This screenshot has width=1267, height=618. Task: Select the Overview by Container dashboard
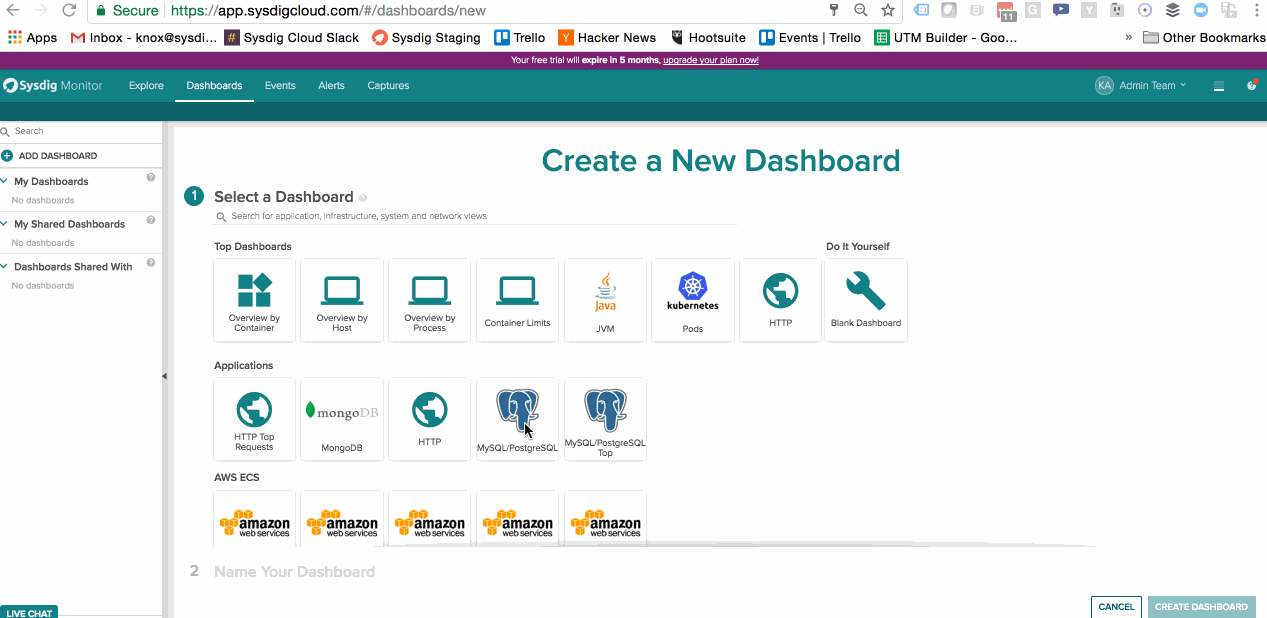click(255, 300)
